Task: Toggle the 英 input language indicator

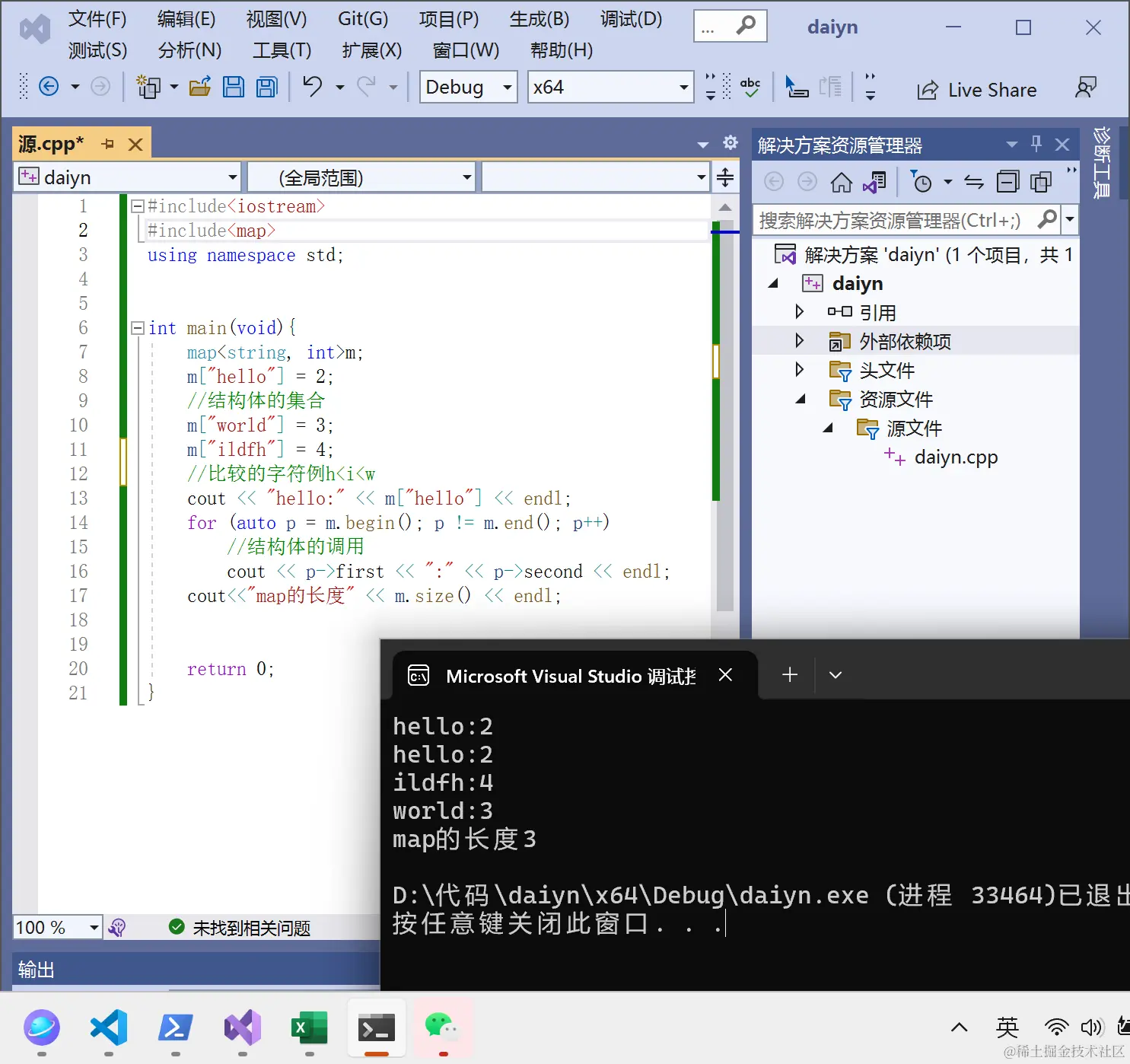Action: click(x=1007, y=1027)
